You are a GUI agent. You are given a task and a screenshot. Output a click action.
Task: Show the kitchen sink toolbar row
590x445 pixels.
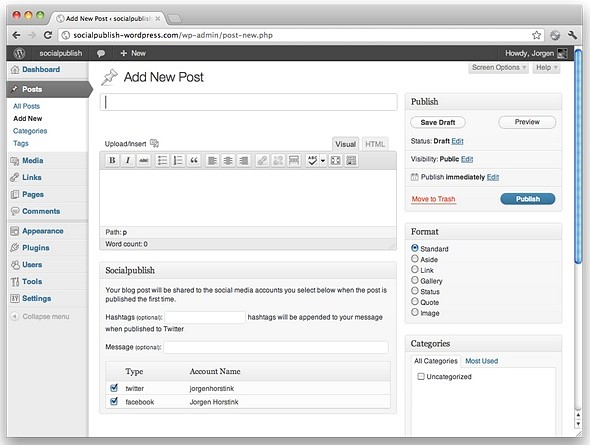tap(351, 161)
